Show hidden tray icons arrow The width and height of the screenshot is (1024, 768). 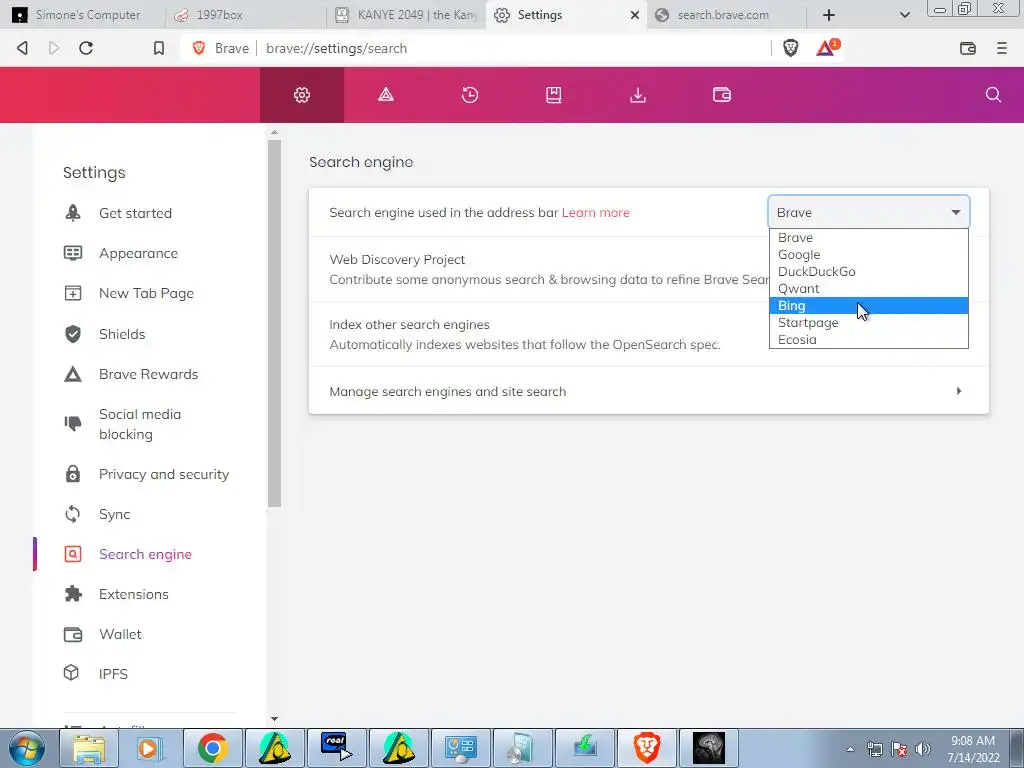coord(850,749)
